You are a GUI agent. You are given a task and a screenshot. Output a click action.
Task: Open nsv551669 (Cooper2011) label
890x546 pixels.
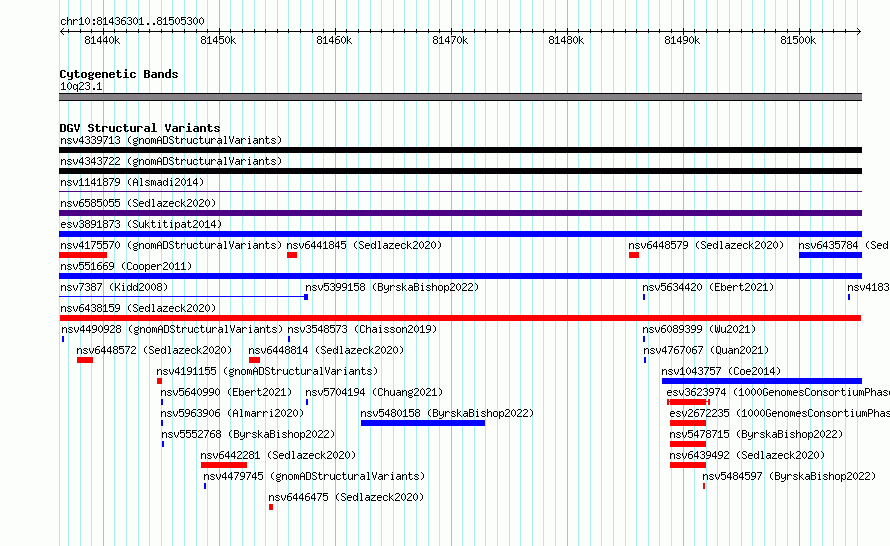pyautogui.click(x=126, y=266)
